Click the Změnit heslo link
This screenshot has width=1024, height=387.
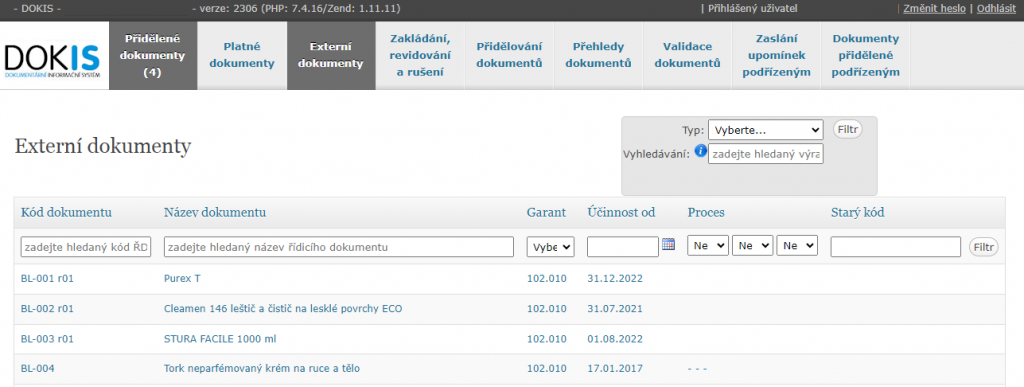click(x=935, y=9)
